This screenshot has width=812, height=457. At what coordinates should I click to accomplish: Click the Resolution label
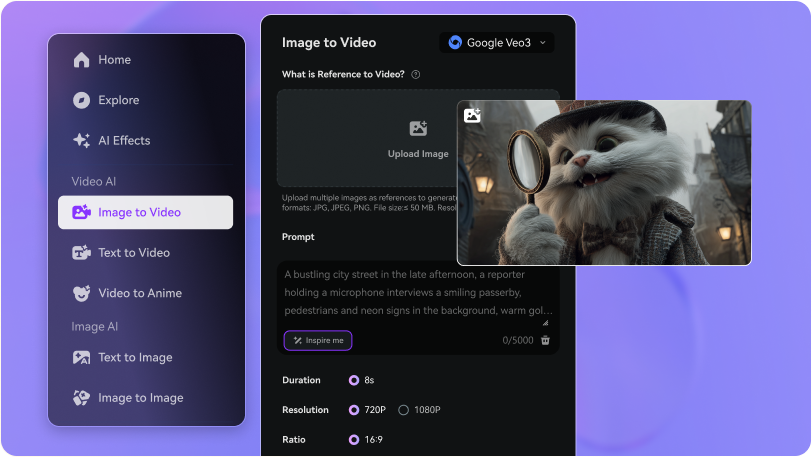[x=305, y=410]
